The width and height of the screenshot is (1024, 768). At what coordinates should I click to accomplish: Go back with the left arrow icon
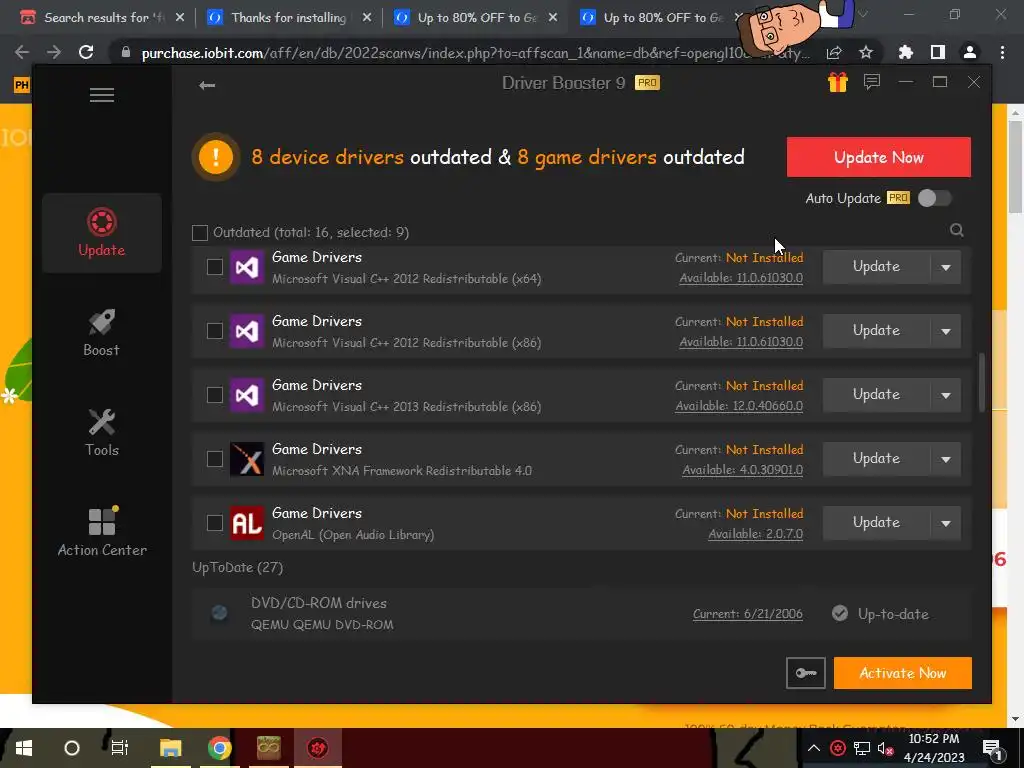coord(207,85)
